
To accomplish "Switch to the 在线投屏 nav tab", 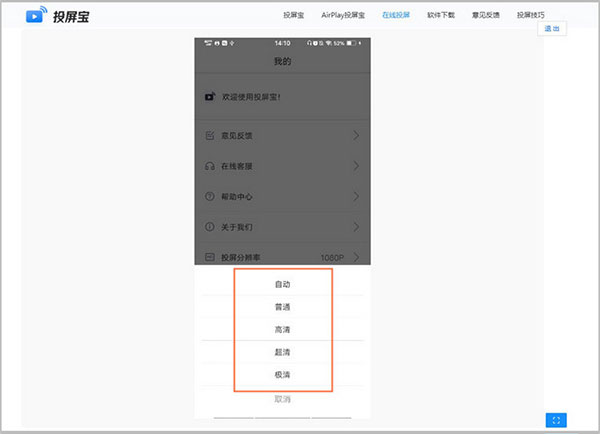I will [396, 15].
